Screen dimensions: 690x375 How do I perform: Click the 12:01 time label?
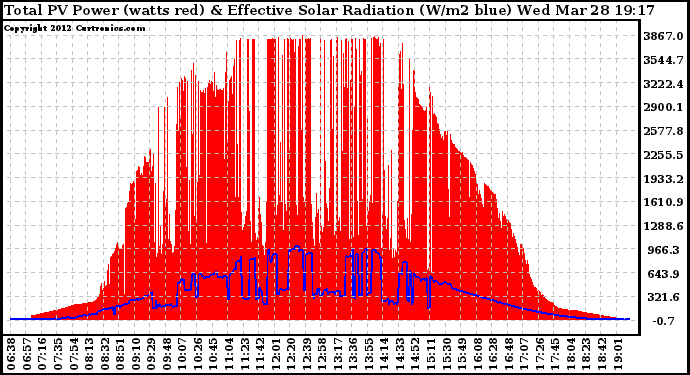(276, 353)
